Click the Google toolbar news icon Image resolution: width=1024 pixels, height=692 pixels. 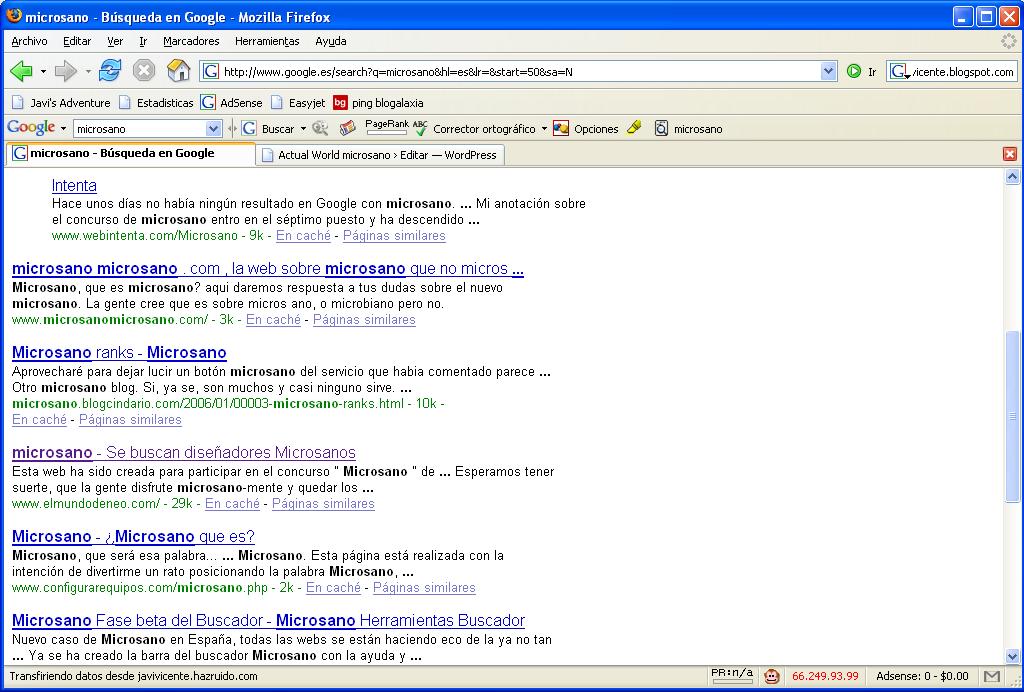coord(347,129)
